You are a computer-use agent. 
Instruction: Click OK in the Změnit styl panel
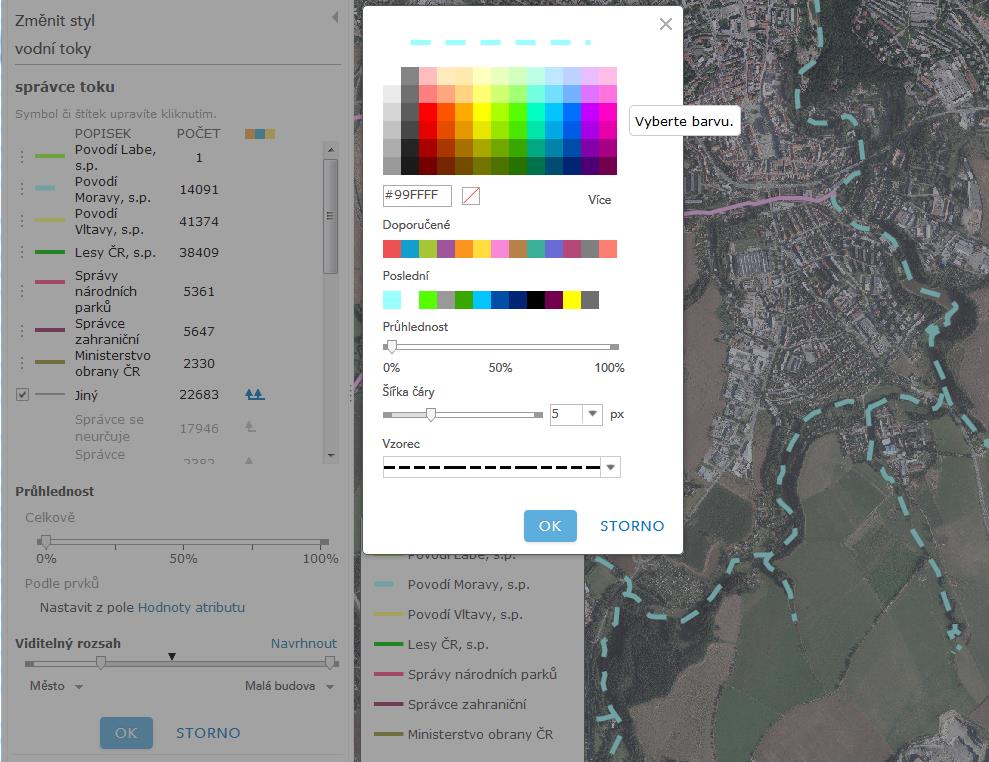tap(126, 733)
